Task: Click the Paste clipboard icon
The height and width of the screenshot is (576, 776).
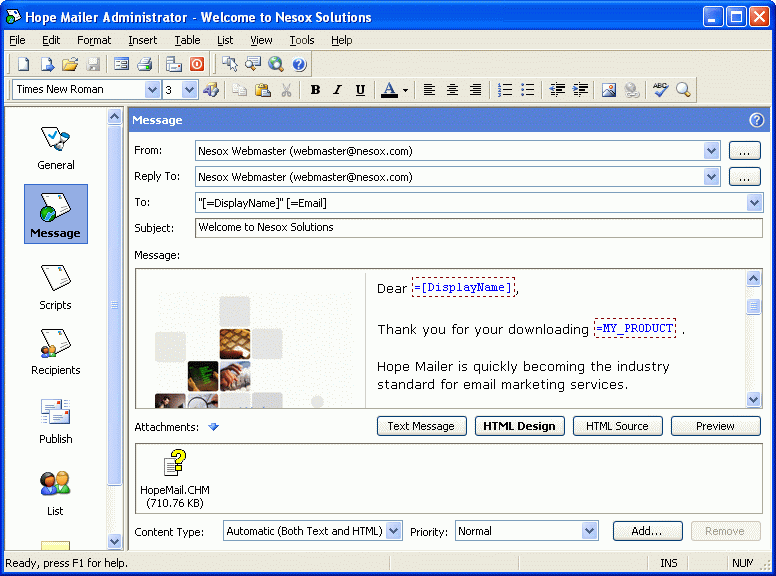Action: 263,90
